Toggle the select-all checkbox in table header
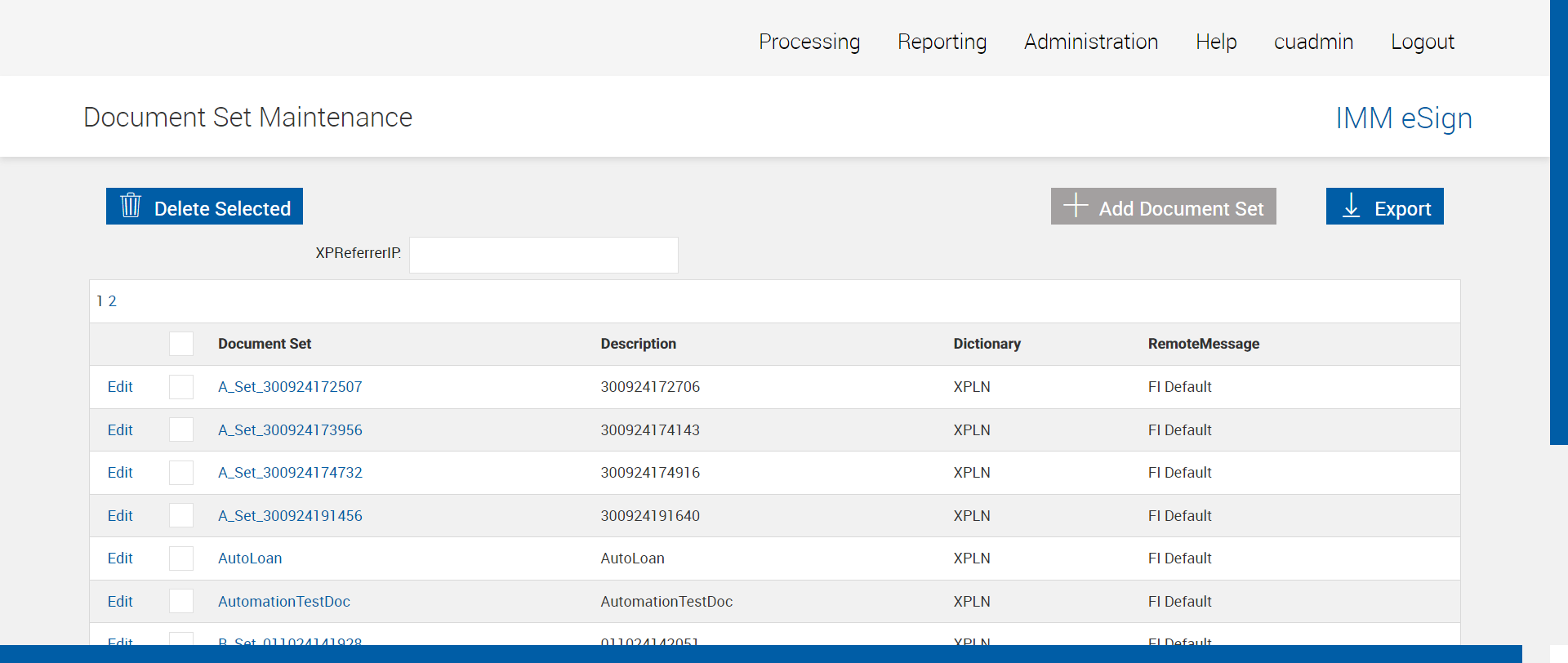1568x663 pixels. click(x=181, y=344)
